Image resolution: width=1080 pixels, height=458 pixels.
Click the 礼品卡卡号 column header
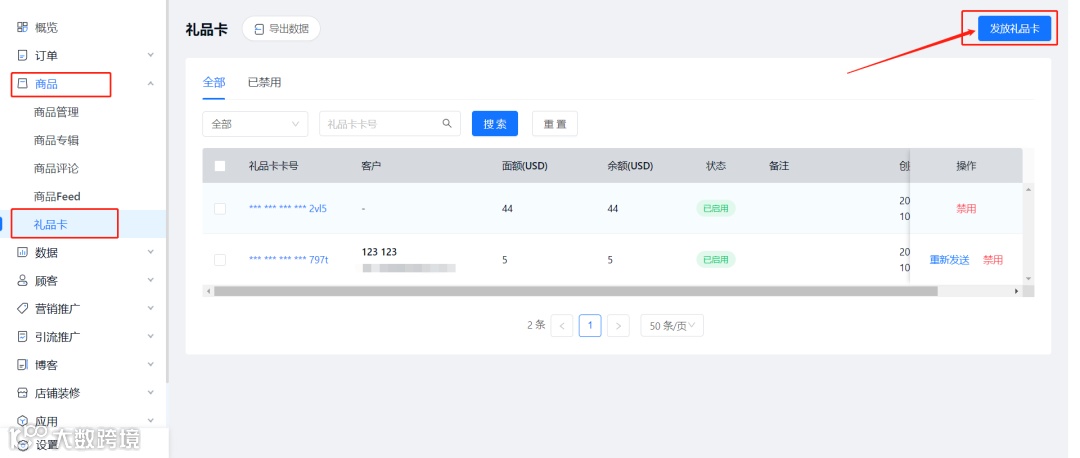tap(273, 166)
